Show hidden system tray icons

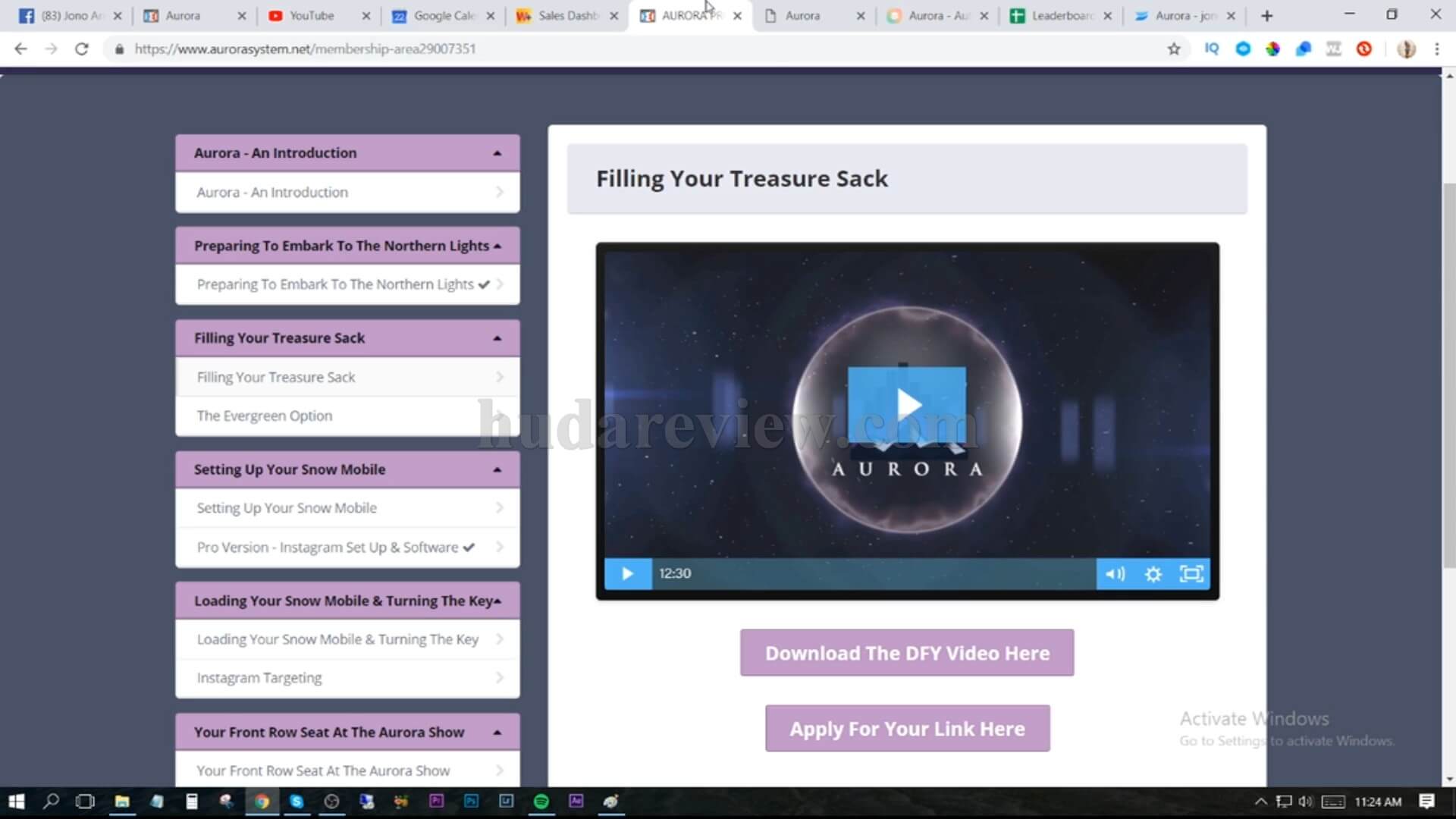coord(1260,802)
